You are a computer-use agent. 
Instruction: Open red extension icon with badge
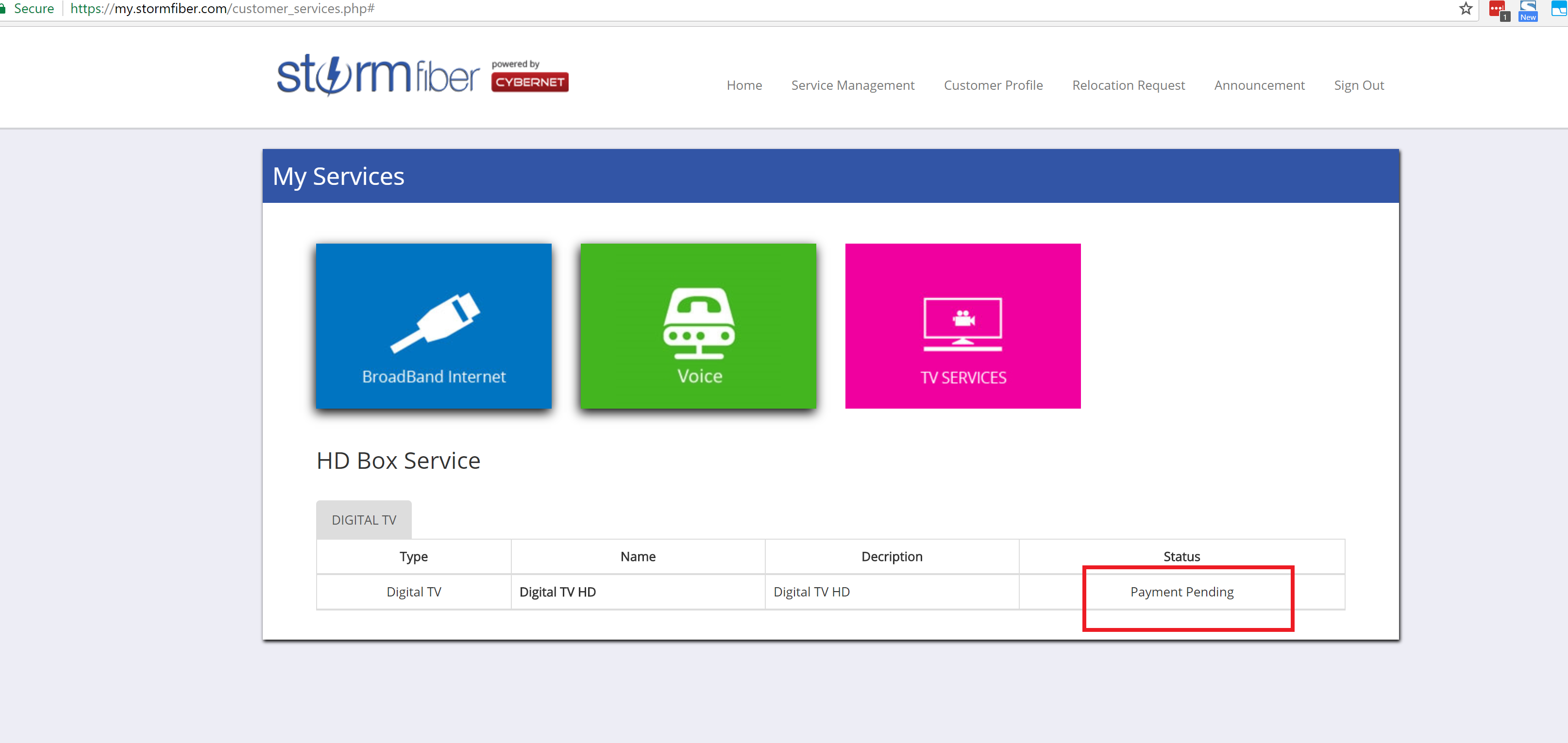[1499, 10]
